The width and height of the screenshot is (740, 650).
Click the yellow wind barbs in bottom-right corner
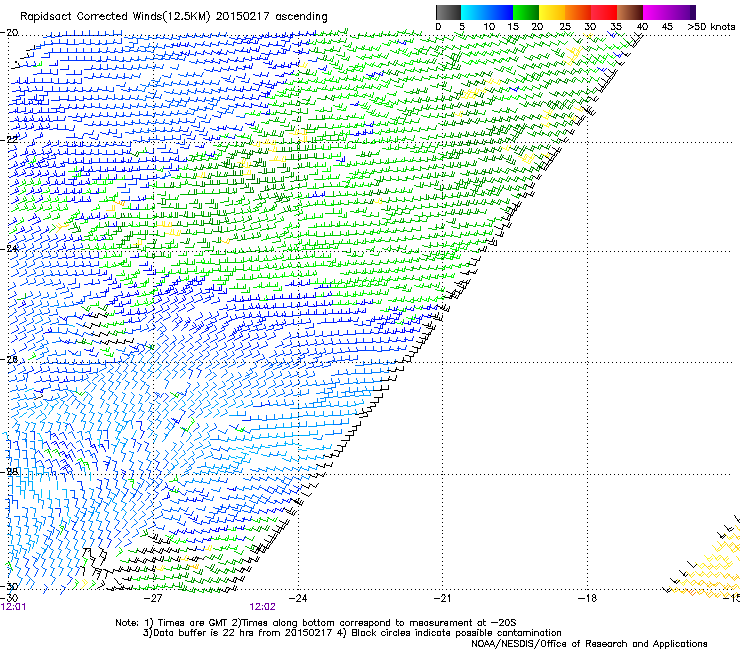[707, 564]
